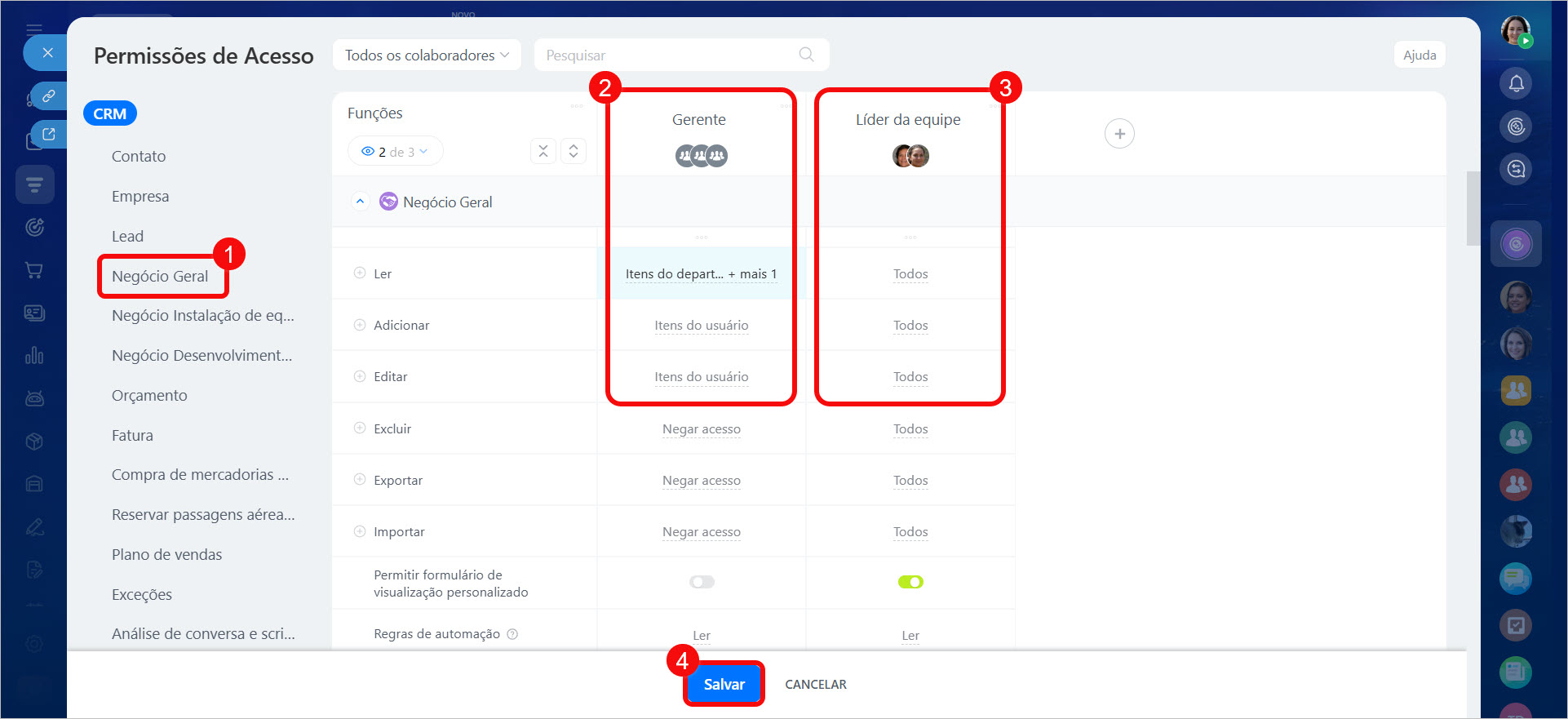
Task: Enable custom view form for Gerente
Action: [701, 582]
